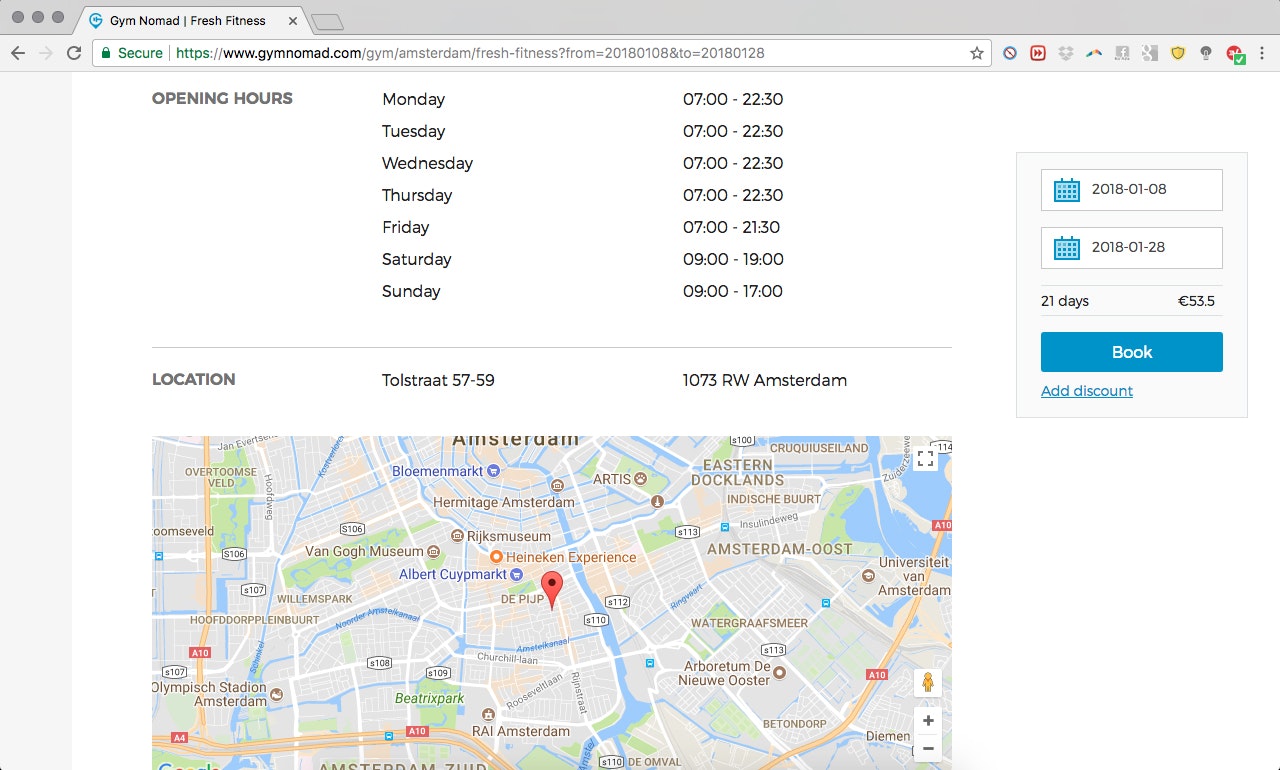Click the postcode 1073 RW Amsterdam
1280x770 pixels.
[765, 380]
